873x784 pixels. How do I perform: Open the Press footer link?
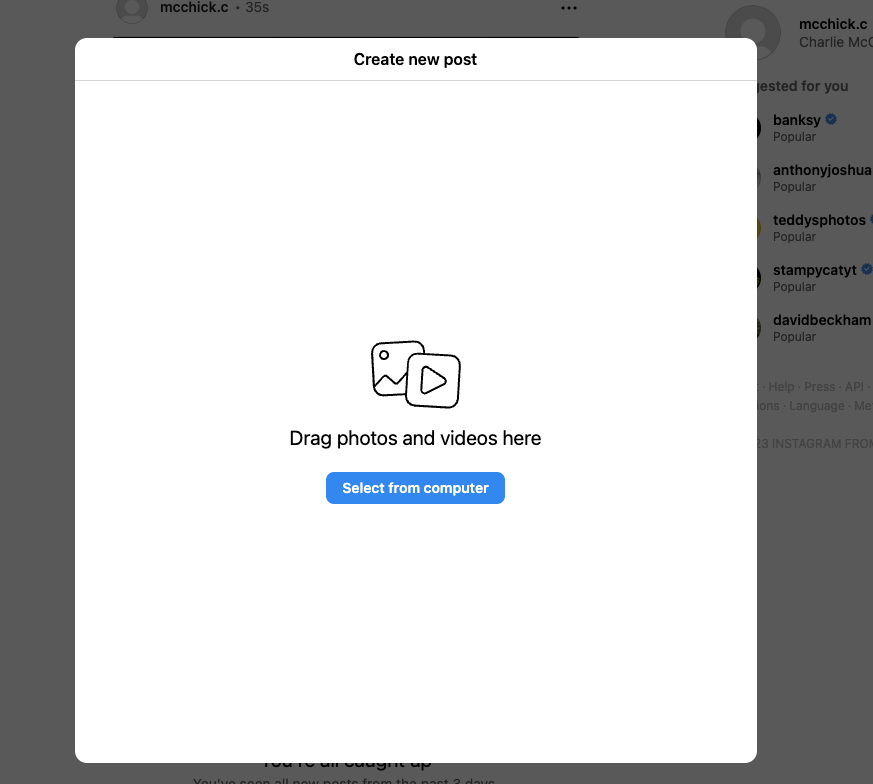(820, 386)
